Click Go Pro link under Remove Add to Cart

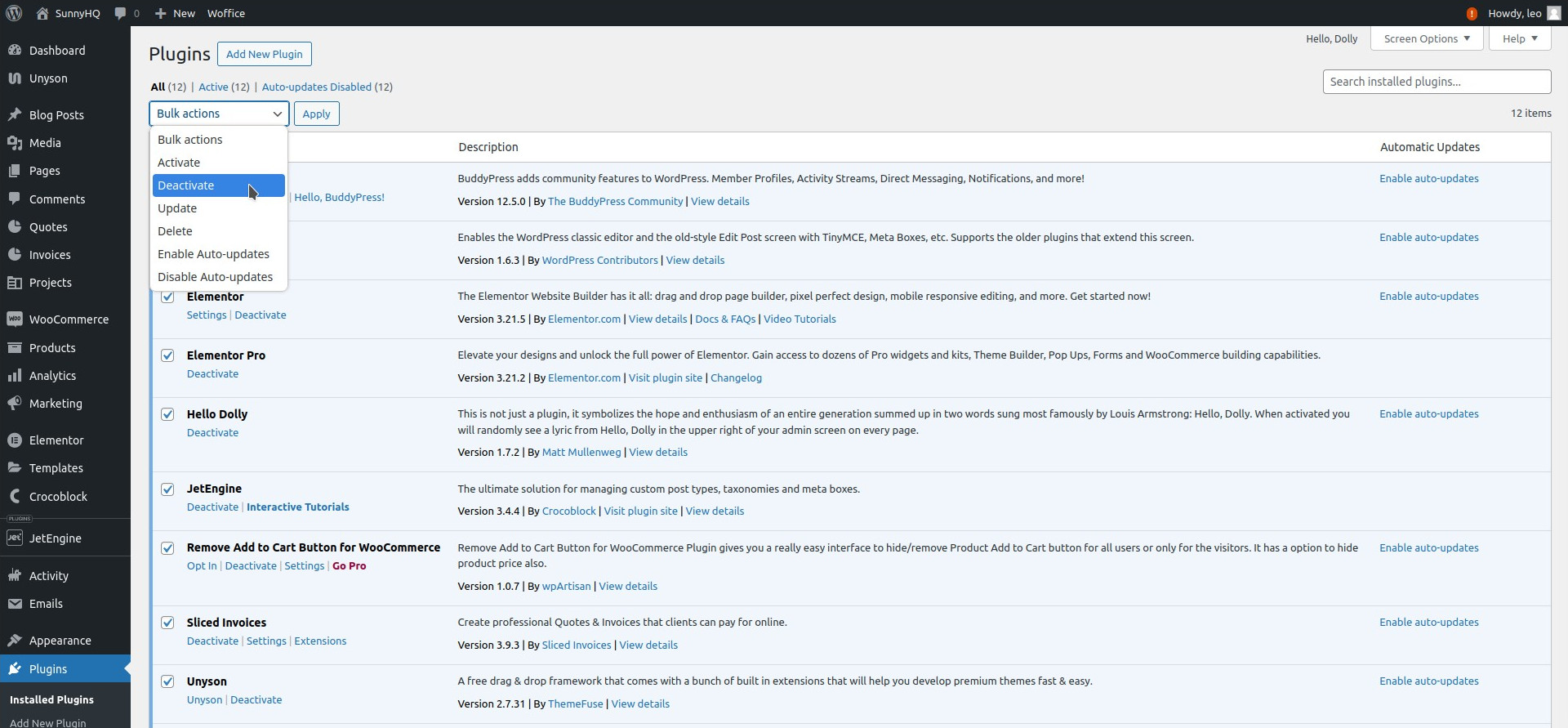point(349,565)
